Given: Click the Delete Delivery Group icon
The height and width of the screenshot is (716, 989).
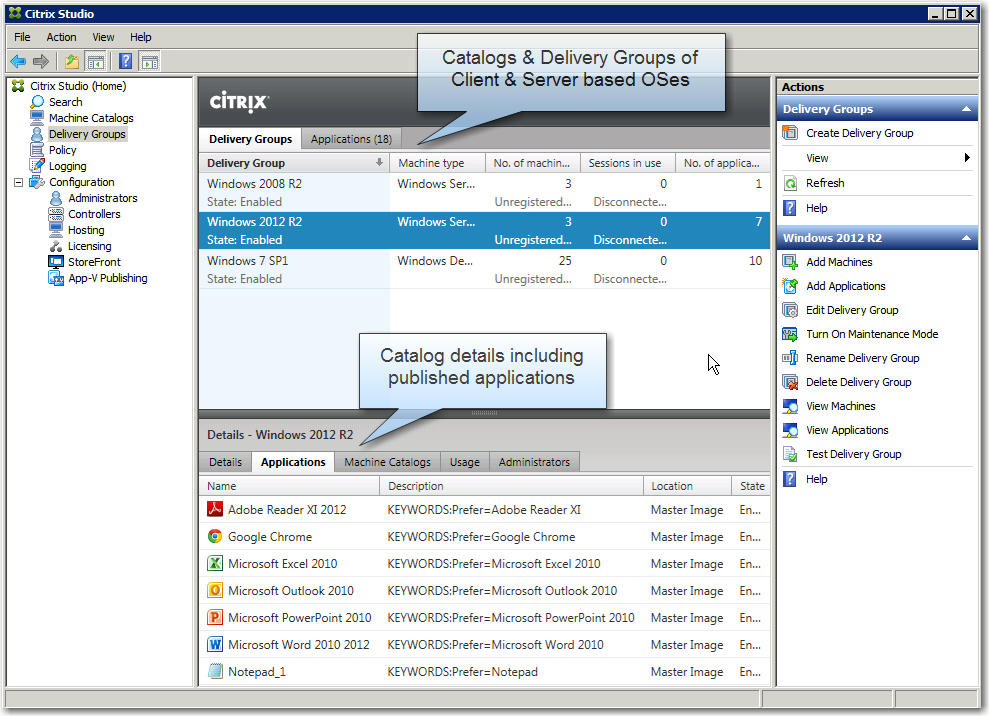Looking at the screenshot, I should [790, 382].
